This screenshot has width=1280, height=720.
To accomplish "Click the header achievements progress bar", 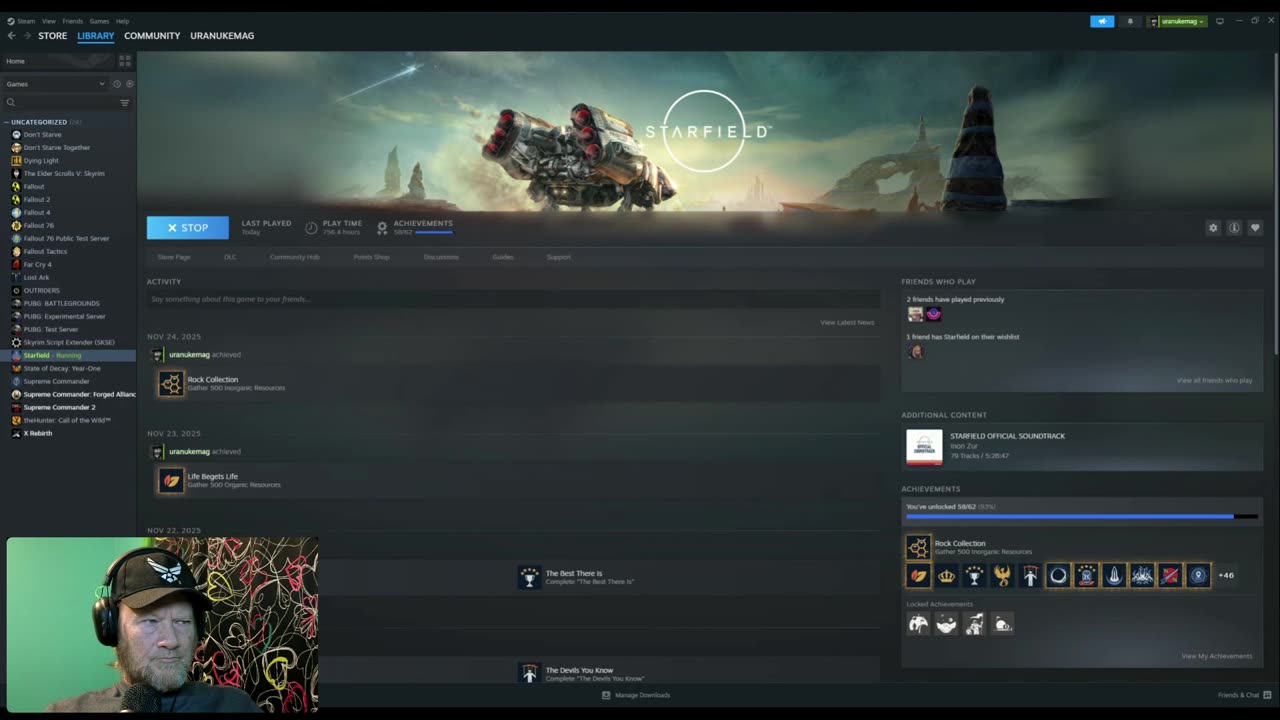I will pos(434,232).
